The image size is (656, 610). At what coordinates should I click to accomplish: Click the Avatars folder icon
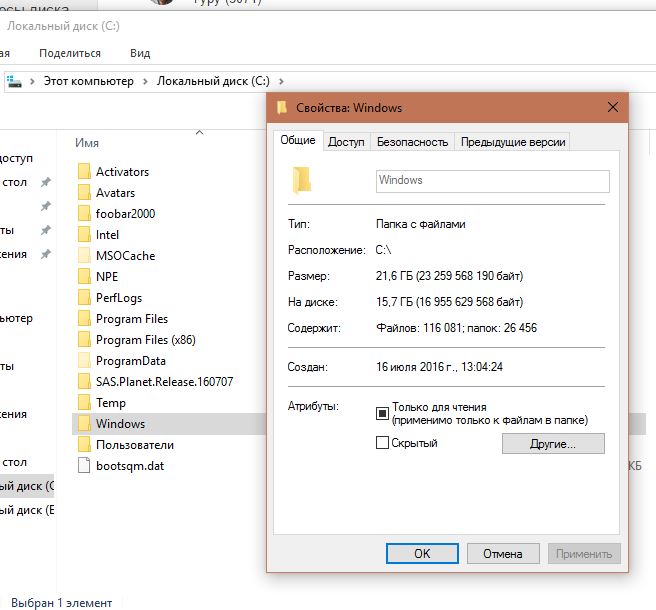coord(84,192)
